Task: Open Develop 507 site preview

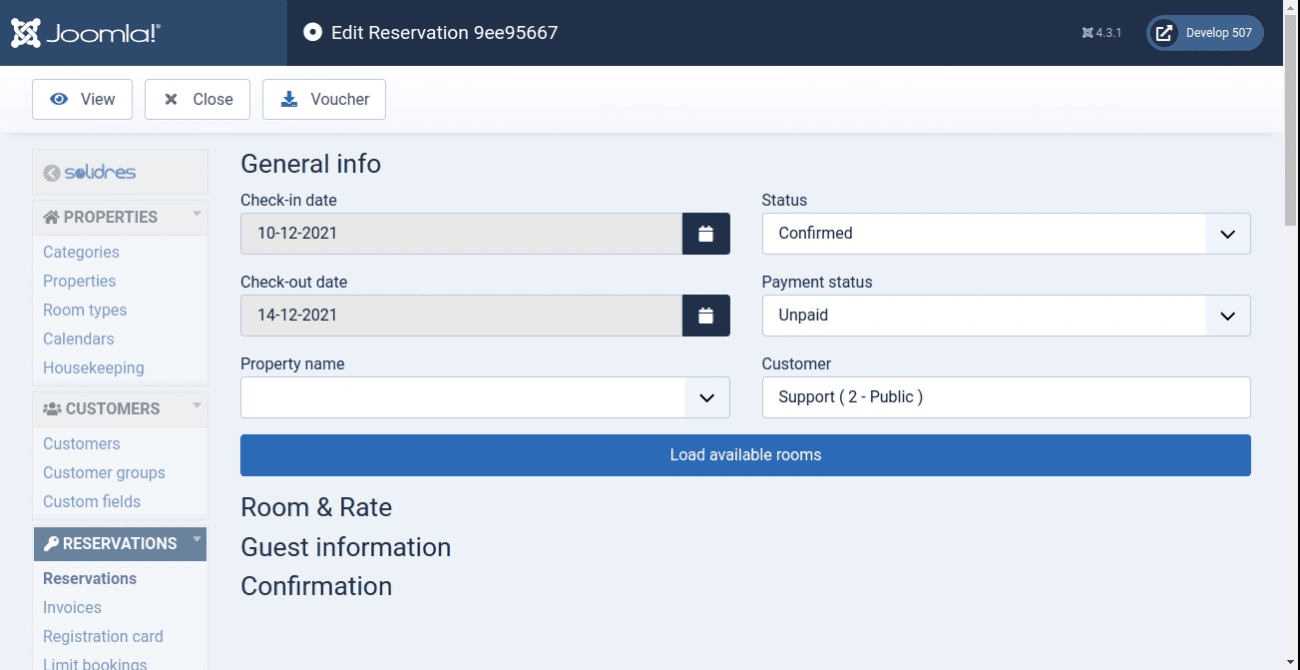Action: click(x=1205, y=33)
